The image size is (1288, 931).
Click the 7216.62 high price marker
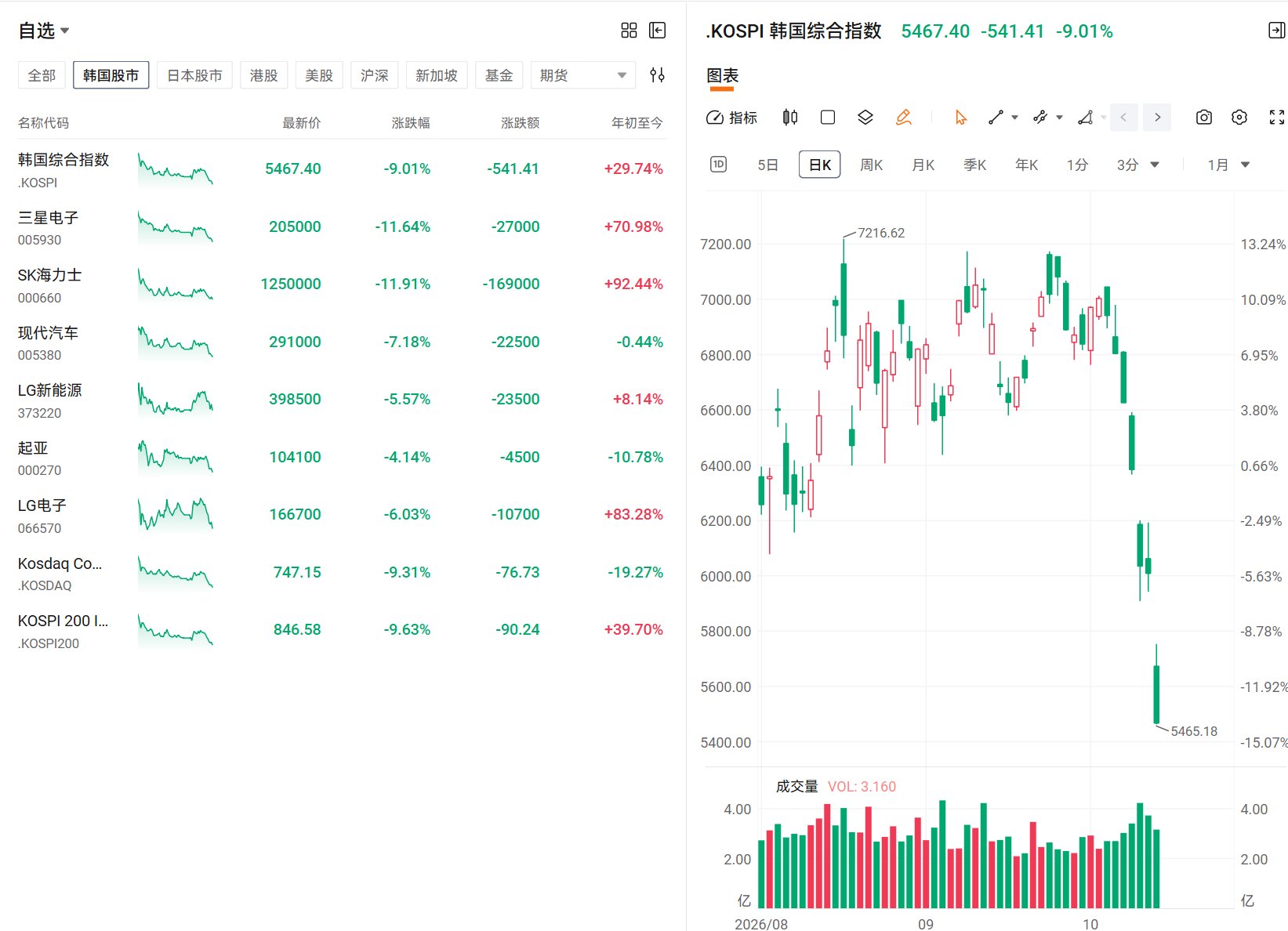880,233
